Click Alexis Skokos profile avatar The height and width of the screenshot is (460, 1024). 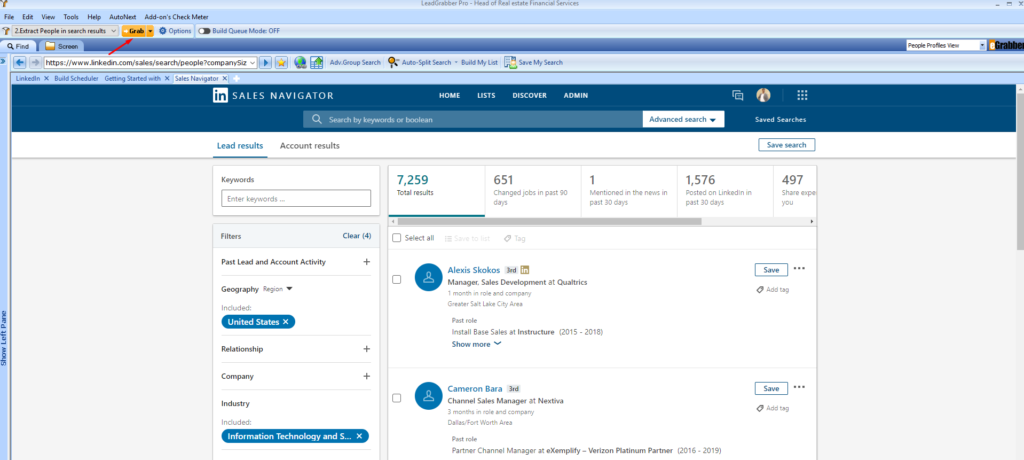click(428, 277)
